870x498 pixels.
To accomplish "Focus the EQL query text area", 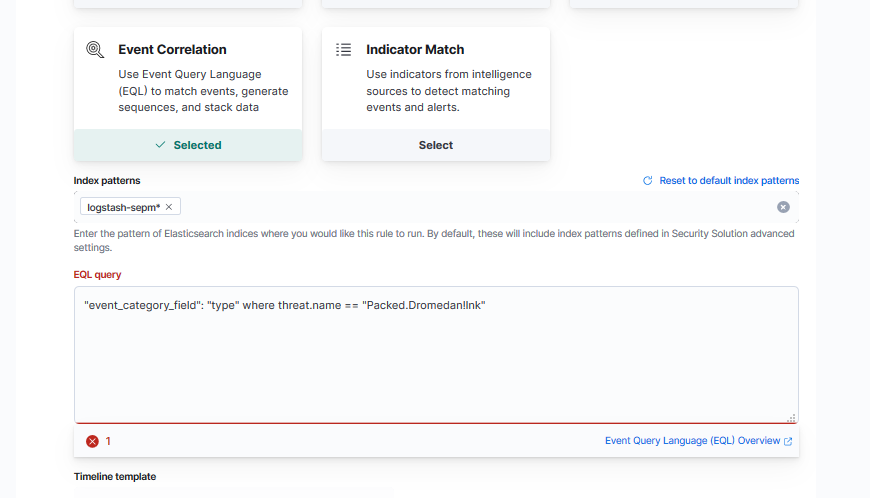I will (x=436, y=360).
